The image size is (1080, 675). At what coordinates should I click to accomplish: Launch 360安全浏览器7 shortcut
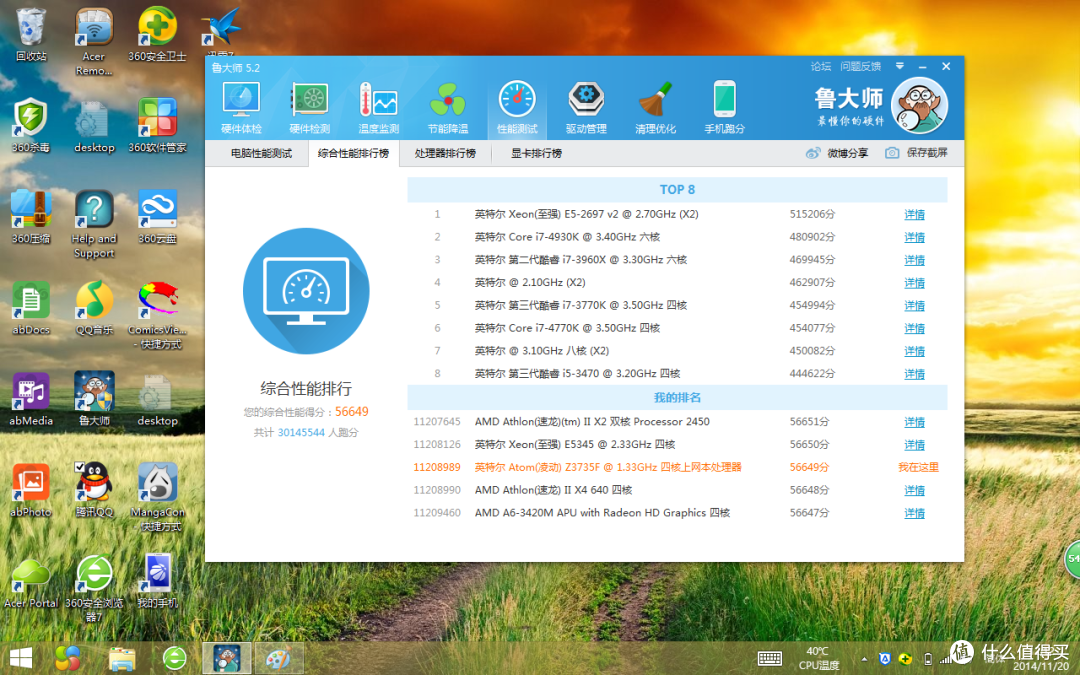(94, 588)
